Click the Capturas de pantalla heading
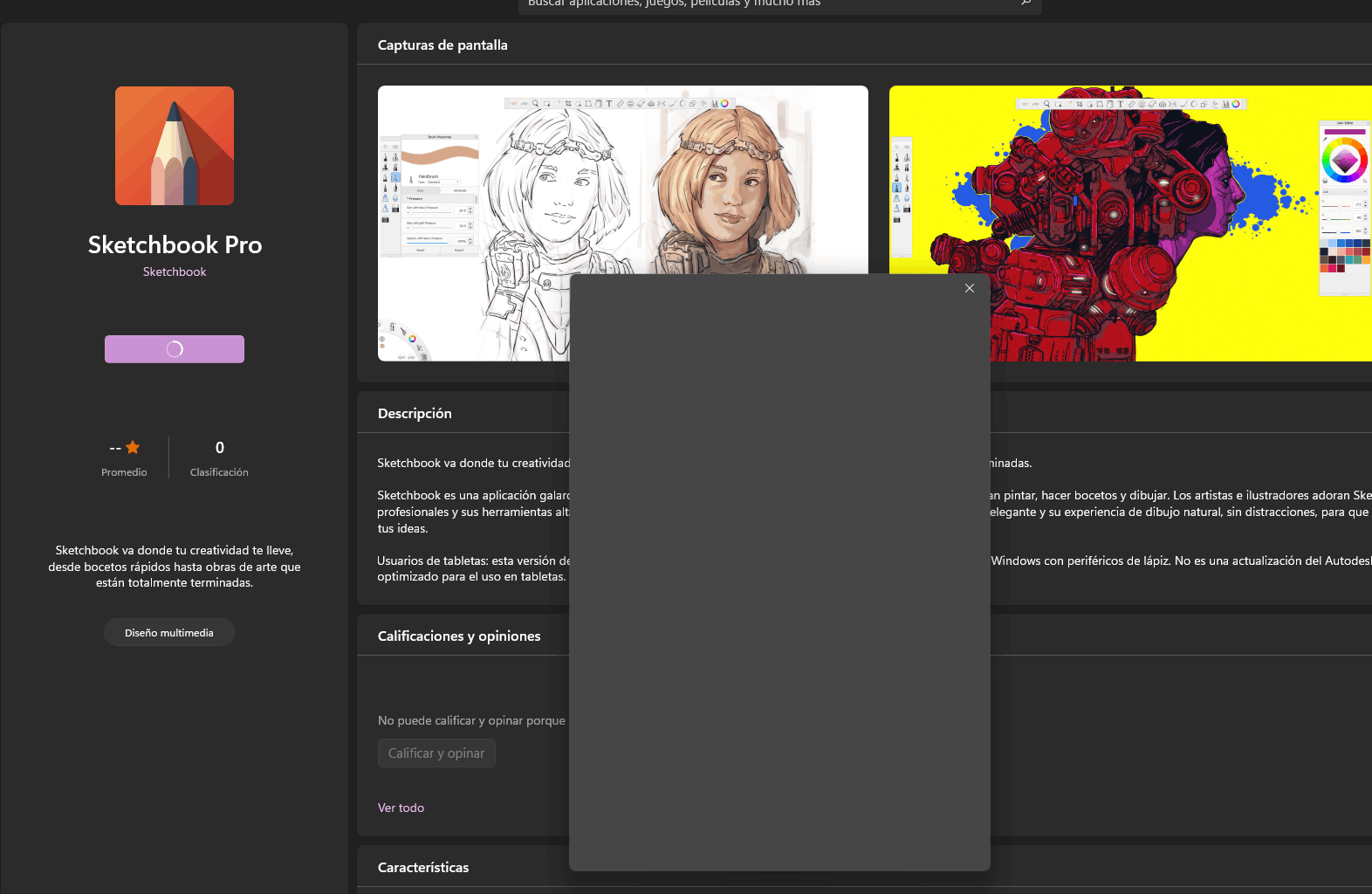Image resolution: width=1372 pixels, height=894 pixels. [442, 45]
